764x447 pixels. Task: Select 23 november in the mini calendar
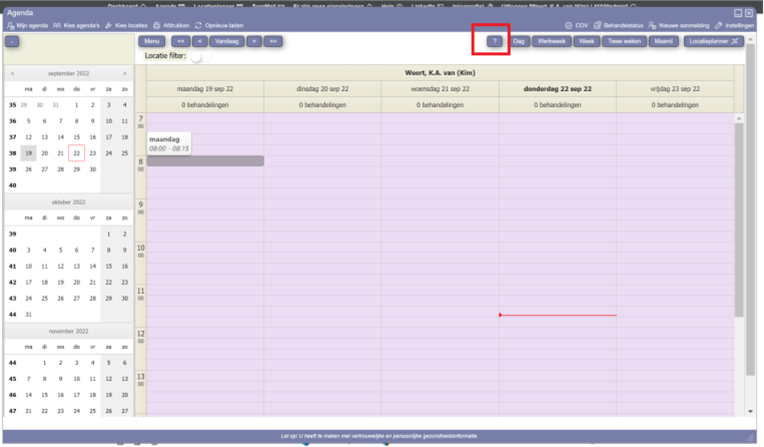[x=60, y=411]
